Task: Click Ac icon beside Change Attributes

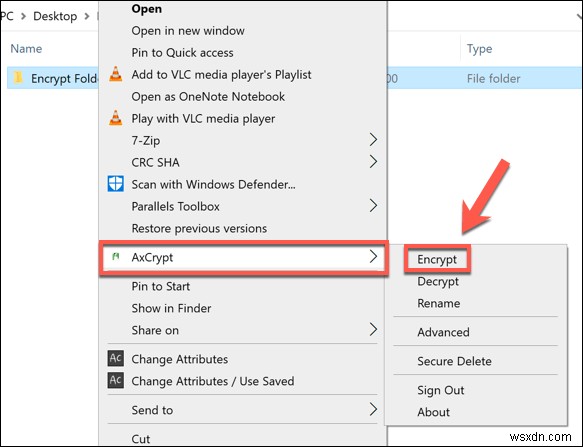Action: click(x=116, y=358)
